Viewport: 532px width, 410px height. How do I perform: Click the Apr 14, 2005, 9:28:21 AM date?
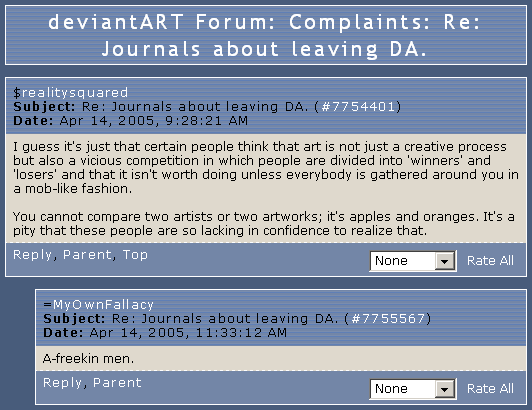(154, 120)
